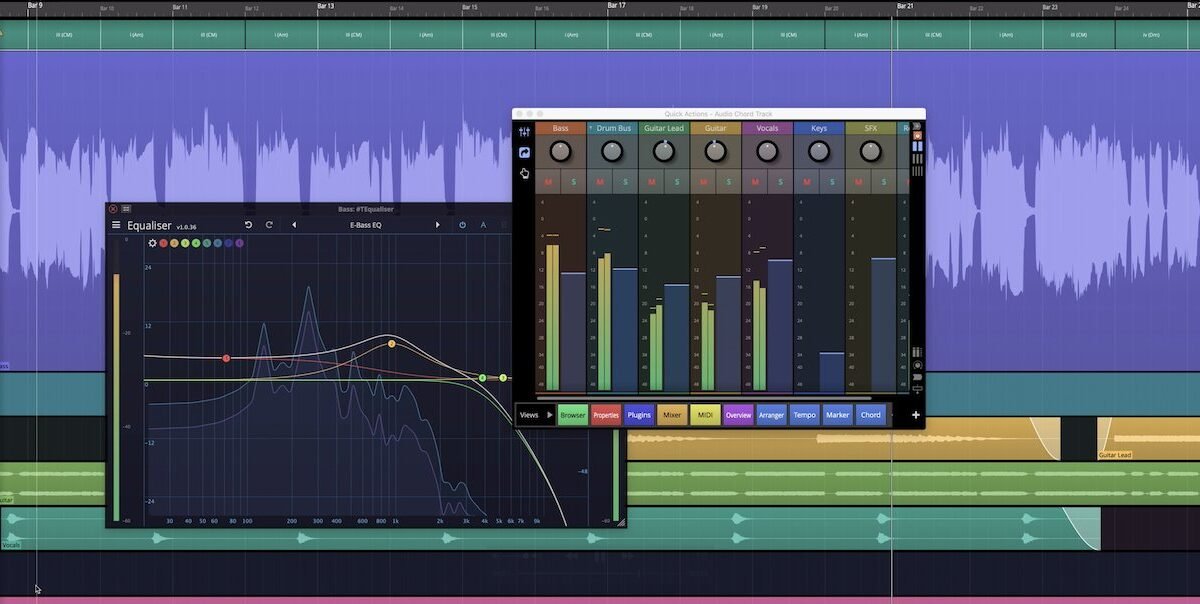Select the pointing hand tool icon
Screen dimensions: 1200x604
click(x=524, y=173)
